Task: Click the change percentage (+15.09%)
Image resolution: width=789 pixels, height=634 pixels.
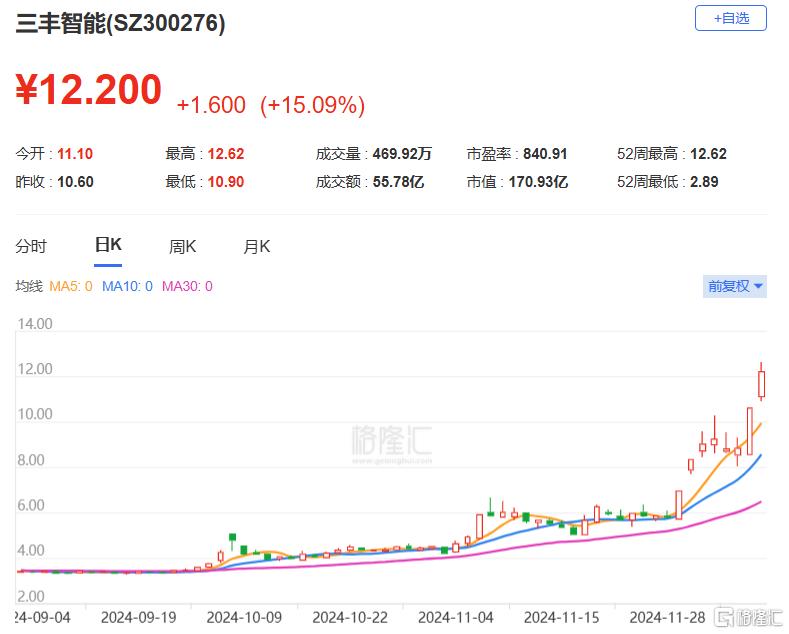Action: tap(312, 105)
